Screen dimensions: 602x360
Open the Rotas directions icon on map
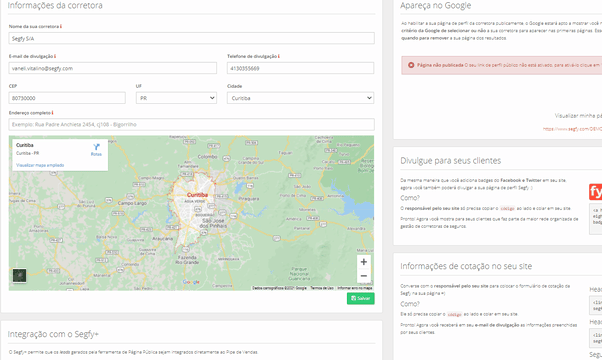click(x=96, y=149)
